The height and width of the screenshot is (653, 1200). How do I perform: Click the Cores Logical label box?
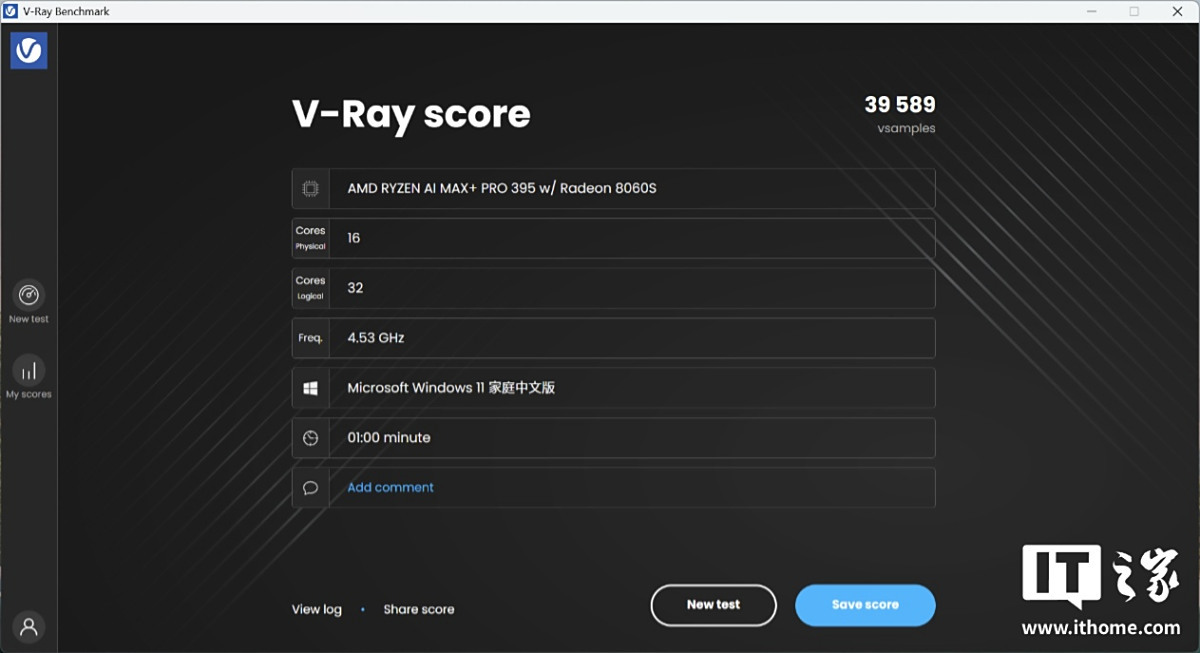[x=311, y=288]
